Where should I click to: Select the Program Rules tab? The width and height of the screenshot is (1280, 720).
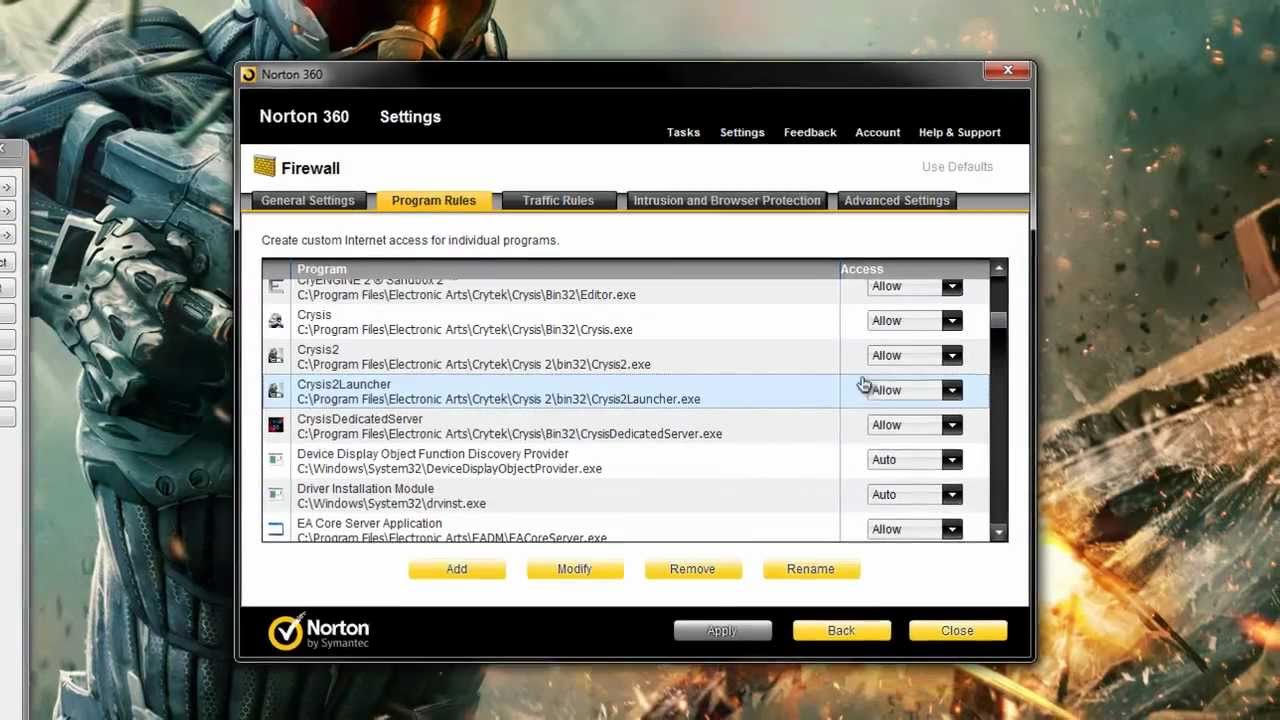433,201
